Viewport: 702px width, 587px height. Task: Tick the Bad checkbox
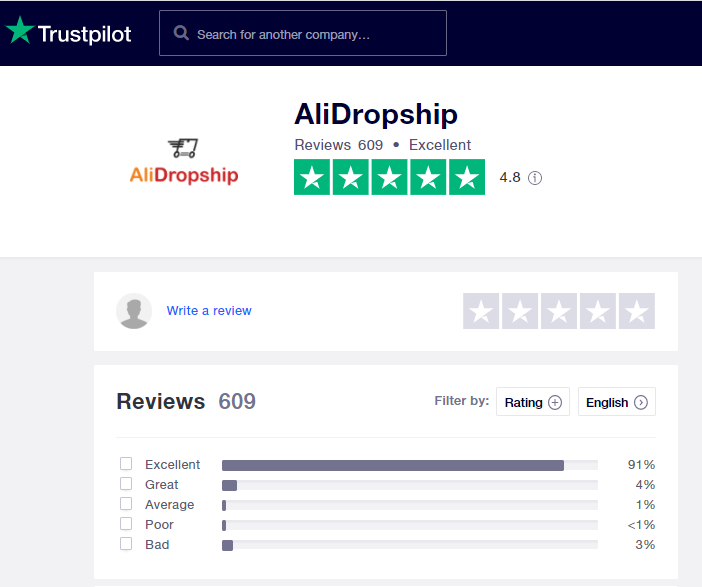(126, 544)
